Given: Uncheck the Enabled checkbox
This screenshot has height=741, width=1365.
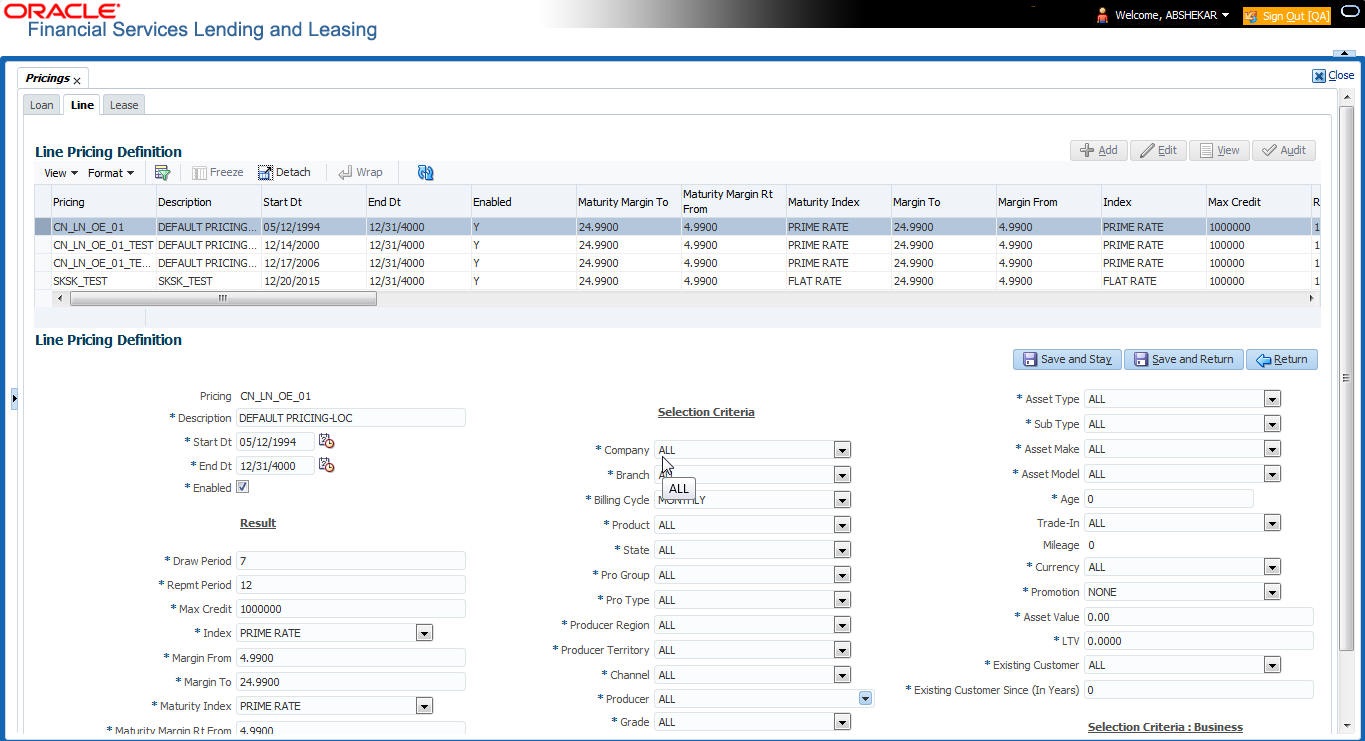Looking at the screenshot, I should pyautogui.click(x=242, y=487).
